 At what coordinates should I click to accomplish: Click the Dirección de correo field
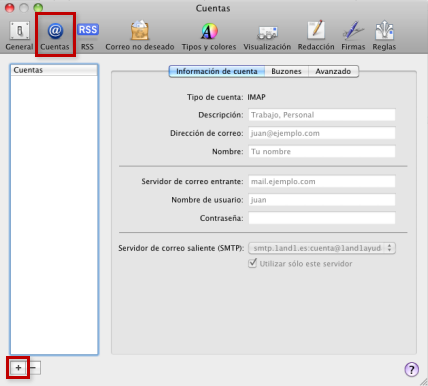click(x=322, y=133)
